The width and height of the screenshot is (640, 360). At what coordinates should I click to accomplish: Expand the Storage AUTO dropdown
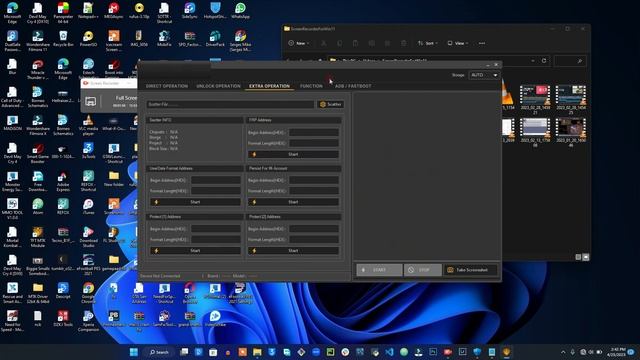(x=484, y=75)
